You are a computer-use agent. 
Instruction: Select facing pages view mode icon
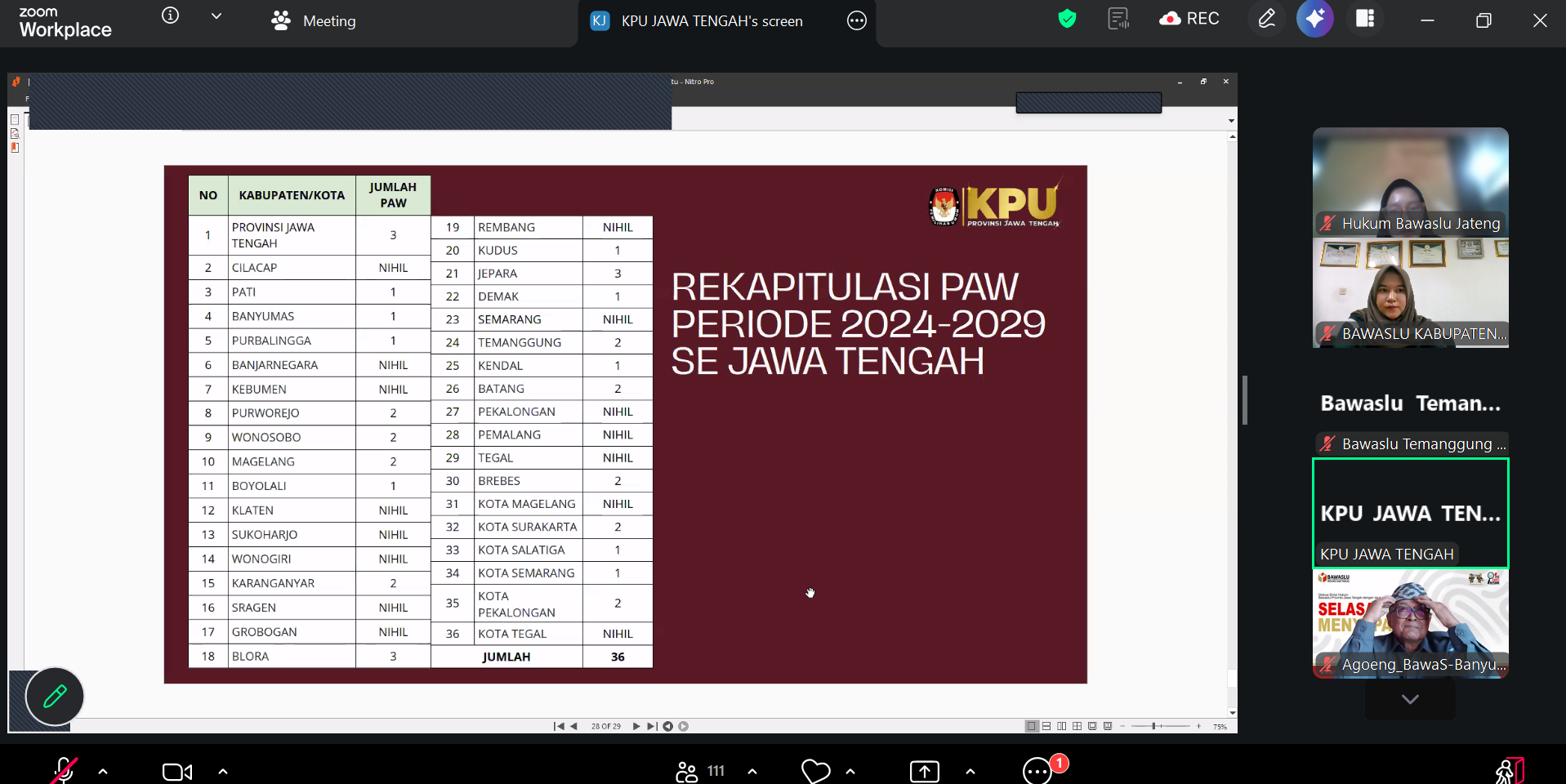(1062, 726)
